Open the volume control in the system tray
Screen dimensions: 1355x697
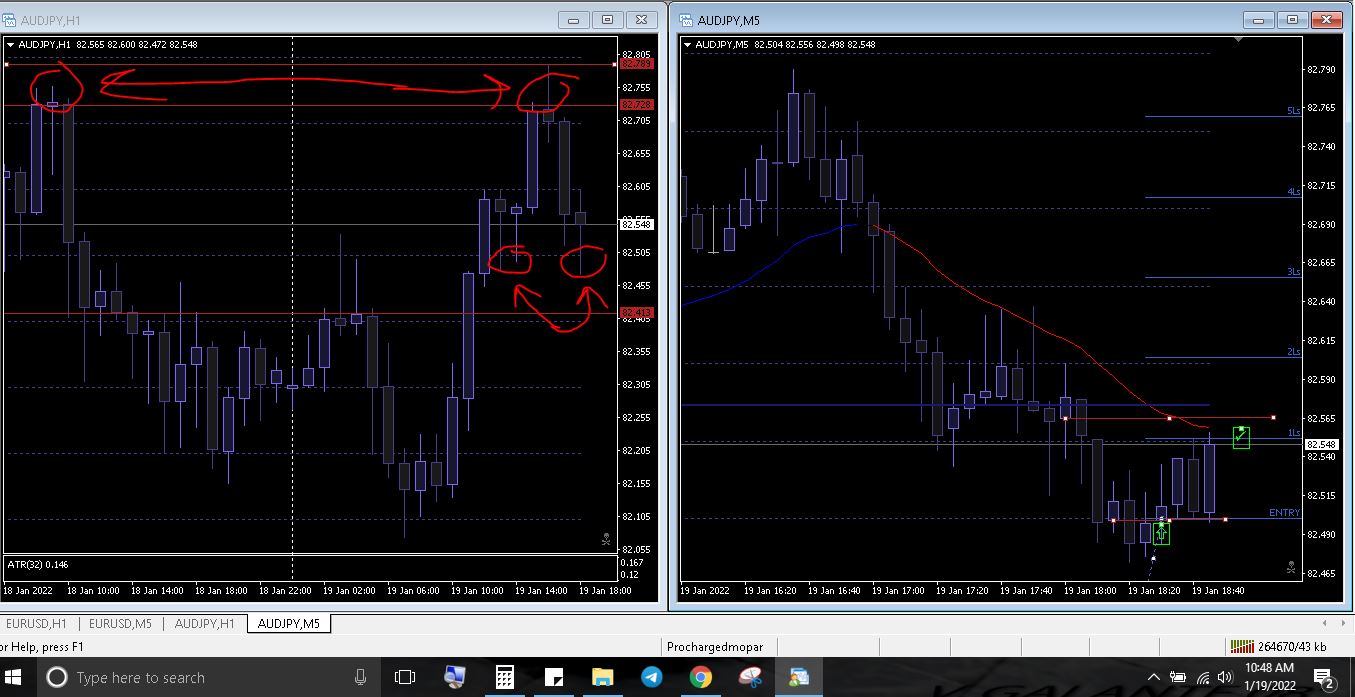(x=1225, y=677)
